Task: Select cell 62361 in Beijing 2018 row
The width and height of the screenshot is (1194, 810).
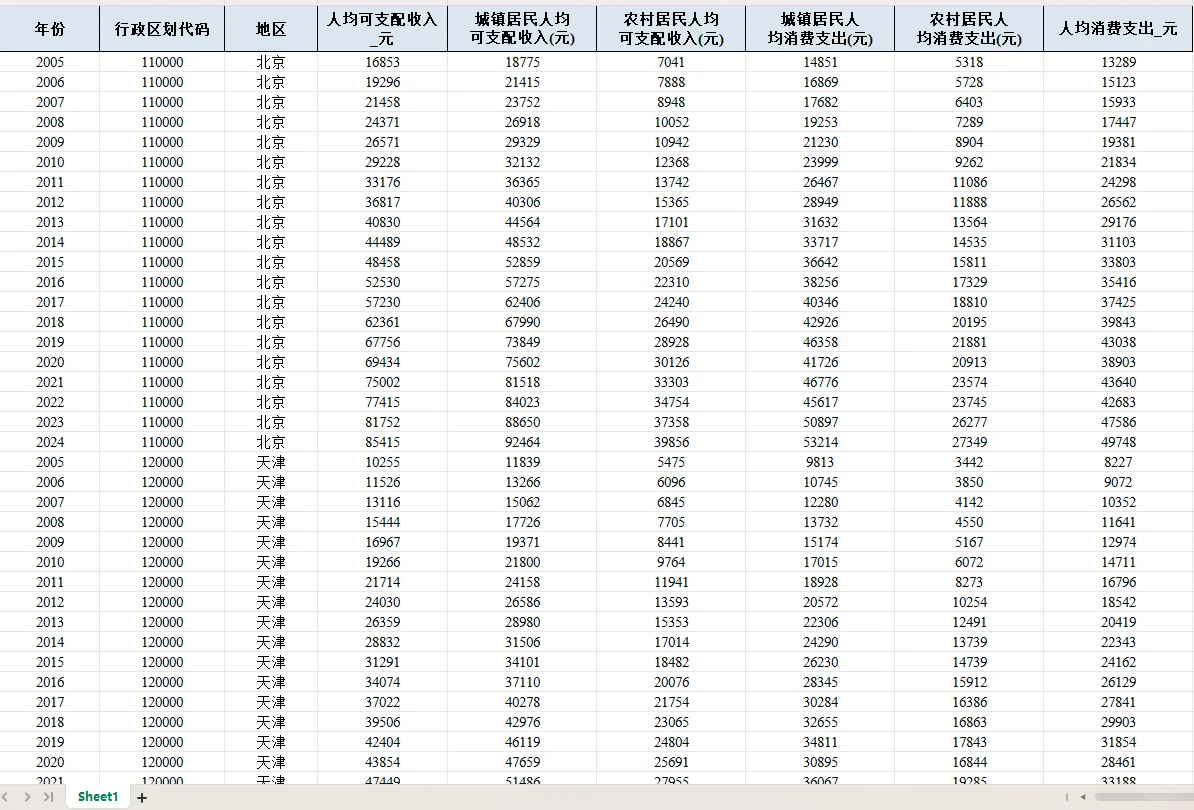Action: 382,322
